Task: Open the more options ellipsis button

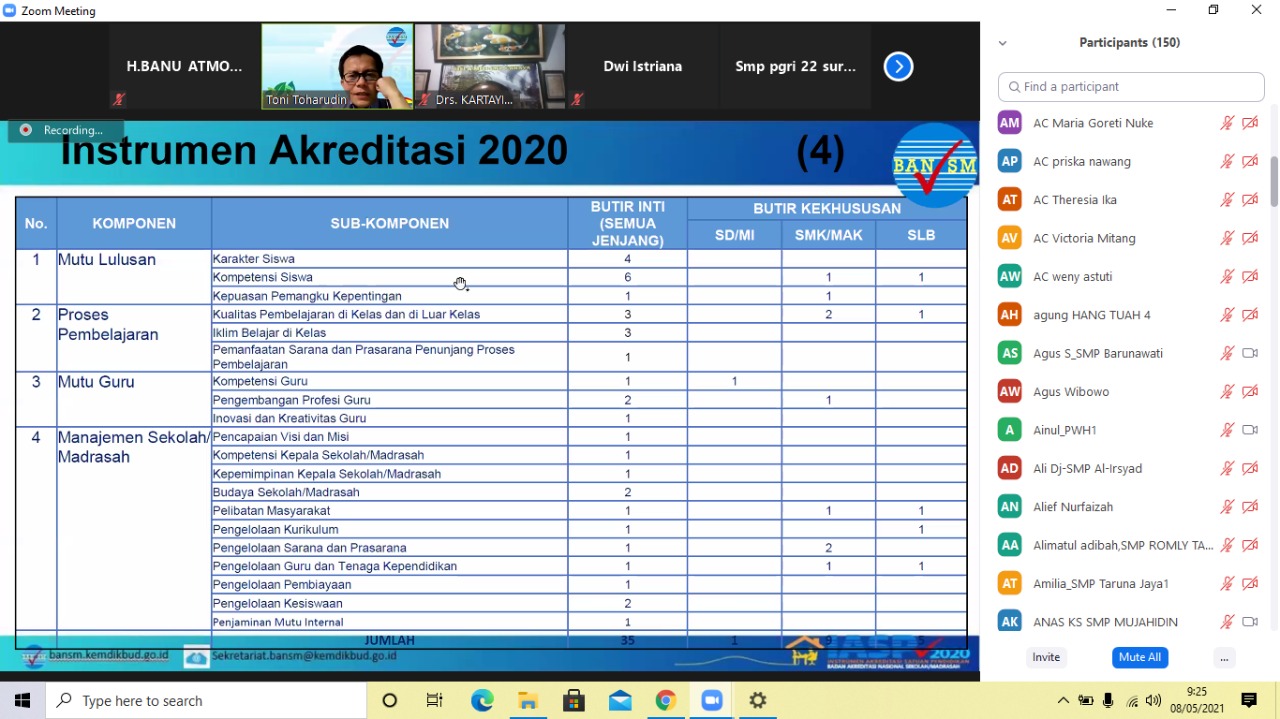Action: (1224, 657)
